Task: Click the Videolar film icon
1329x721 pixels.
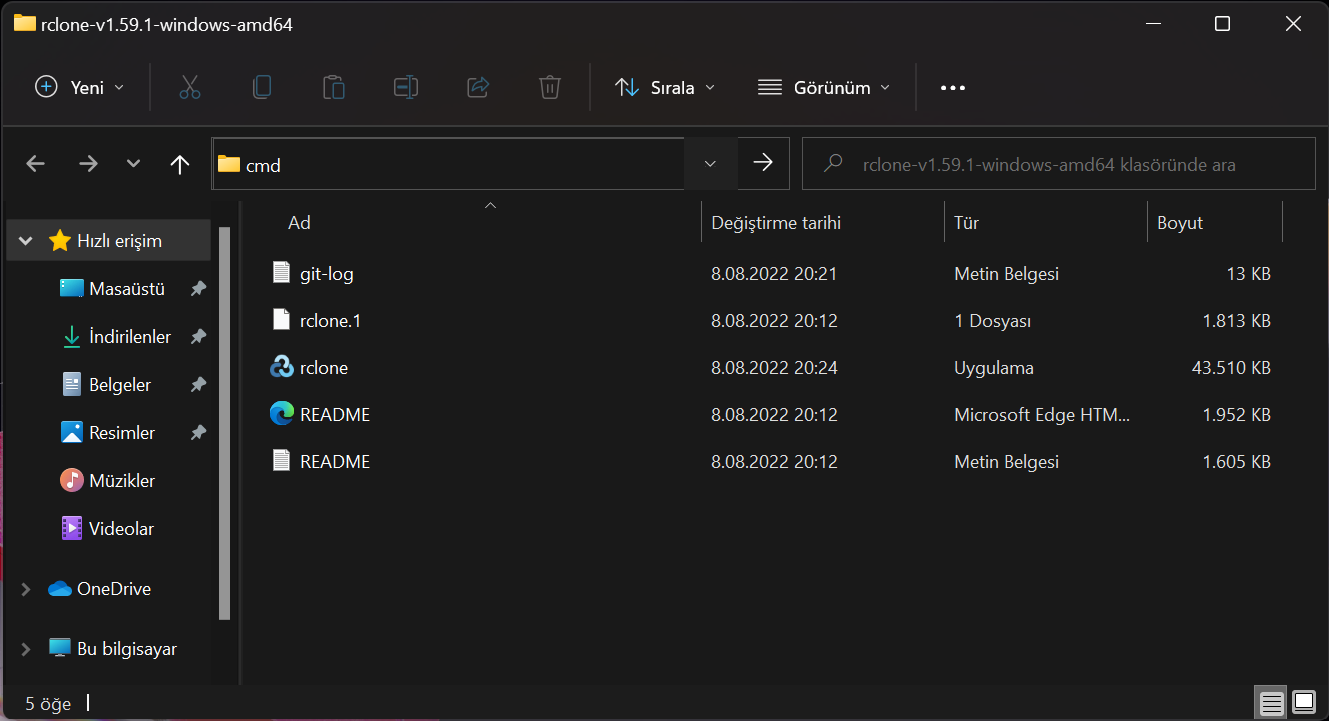Action: [72, 528]
